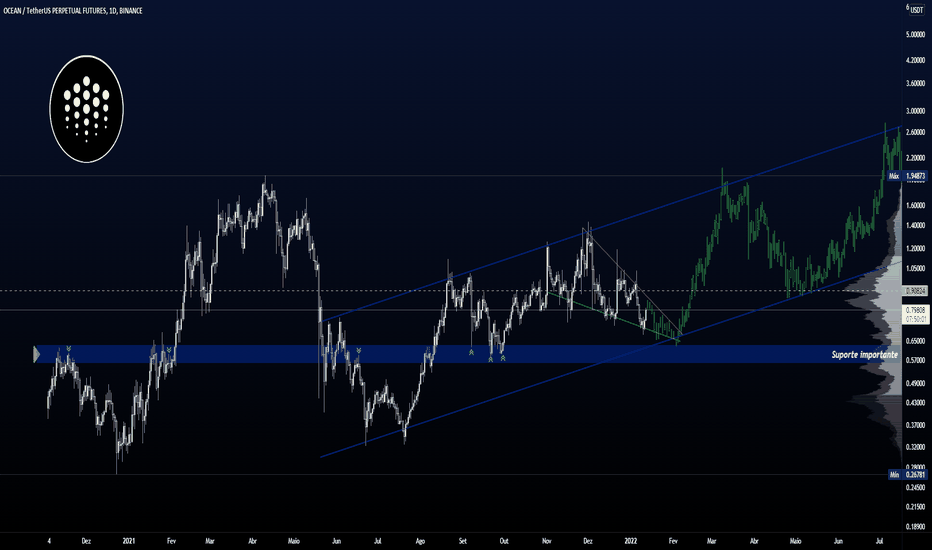932x550 pixels.
Task: Click the 0.24500 price axis label
Action: tap(915, 488)
